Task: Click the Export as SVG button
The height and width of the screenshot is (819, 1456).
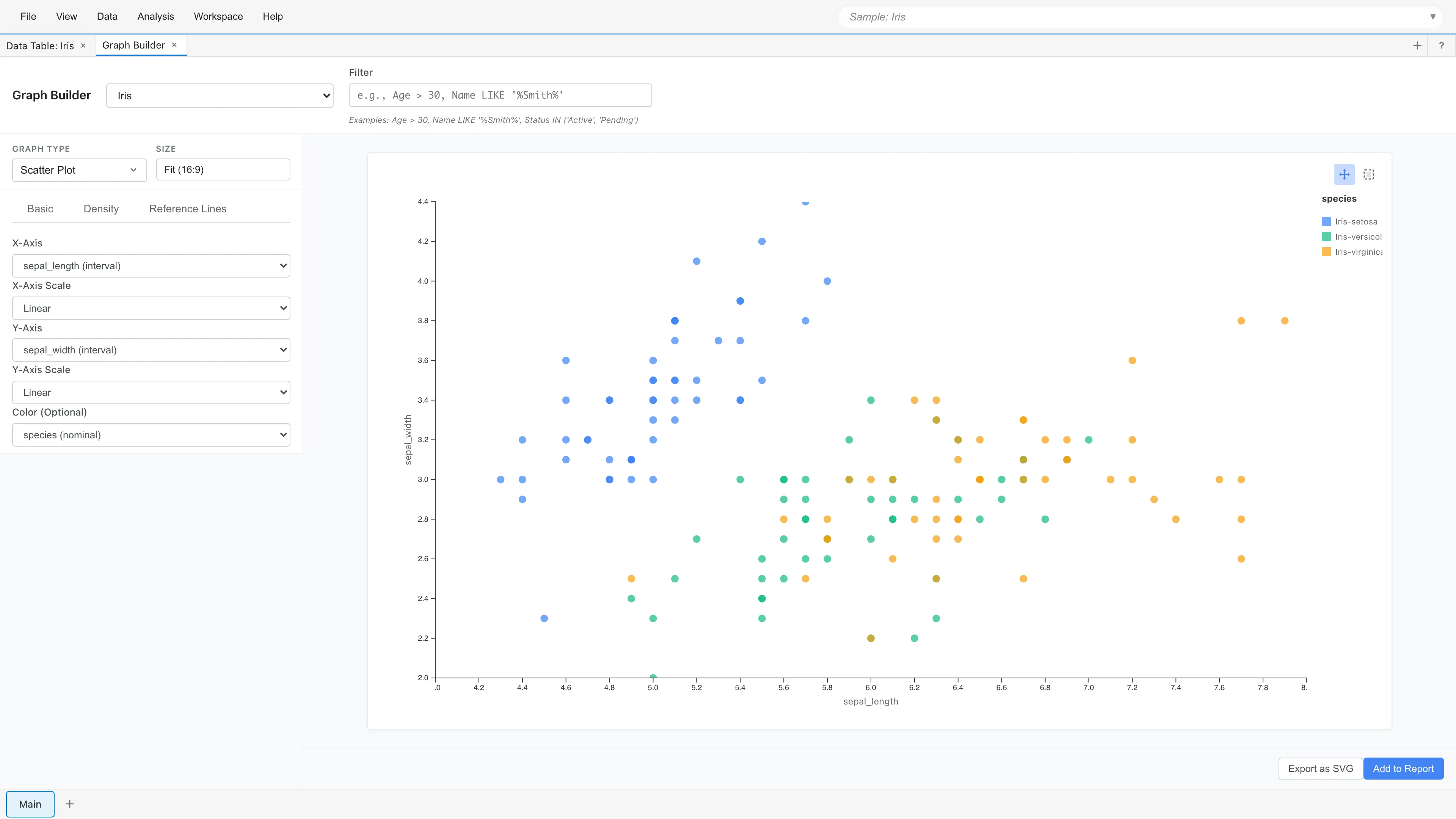Action: pyautogui.click(x=1320, y=768)
